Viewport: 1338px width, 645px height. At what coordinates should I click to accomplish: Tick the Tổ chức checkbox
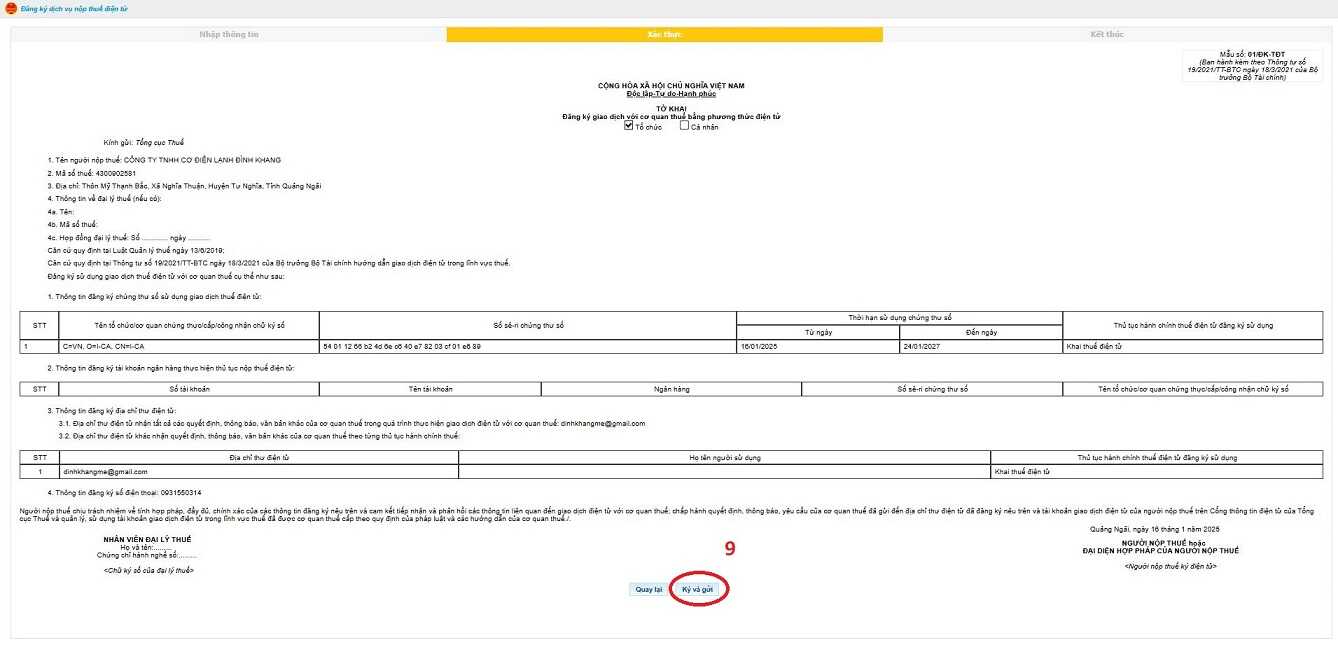629,126
